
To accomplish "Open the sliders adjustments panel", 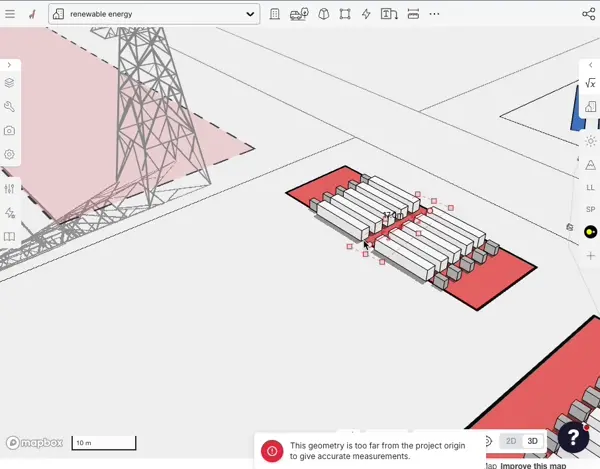I will tap(10, 189).
